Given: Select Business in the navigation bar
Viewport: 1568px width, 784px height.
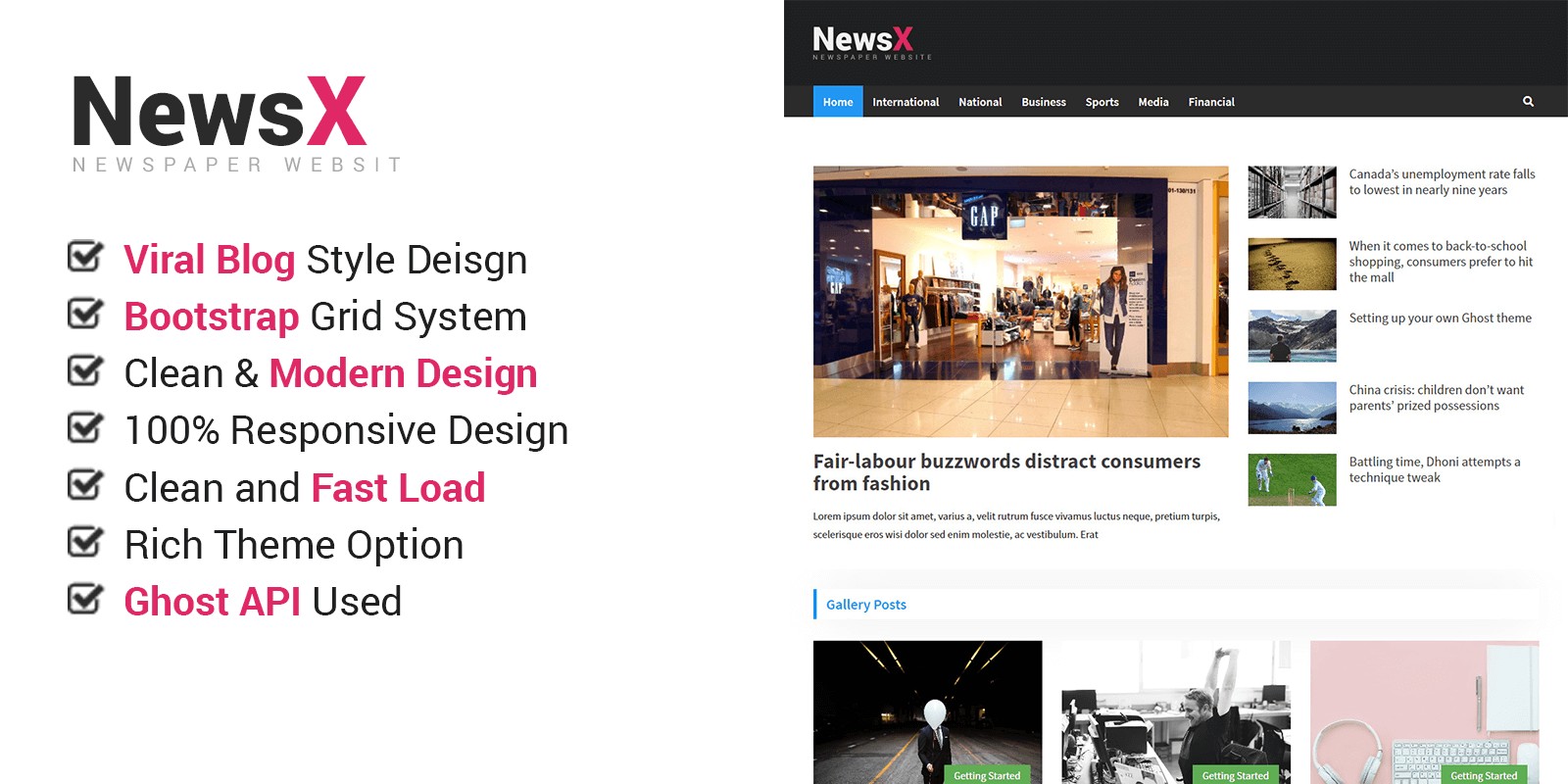Looking at the screenshot, I should point(1044,102).
